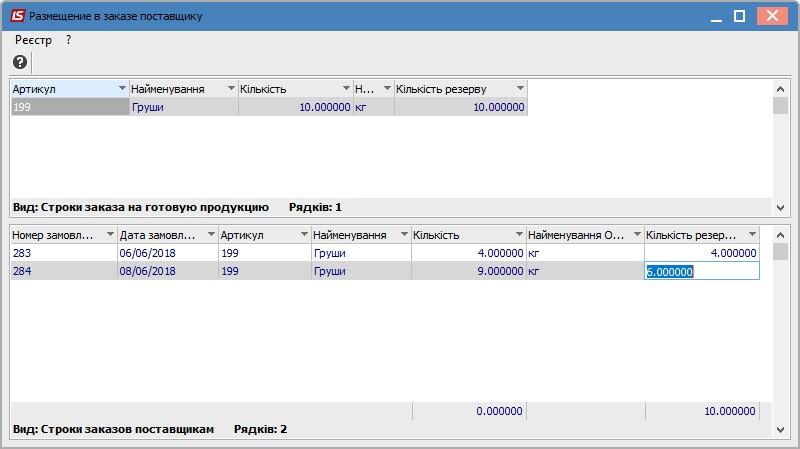The image size is (800, 449).
Task: Select article 199 row in the upper table
Action: pyautogui.click(x=269, y=107)
